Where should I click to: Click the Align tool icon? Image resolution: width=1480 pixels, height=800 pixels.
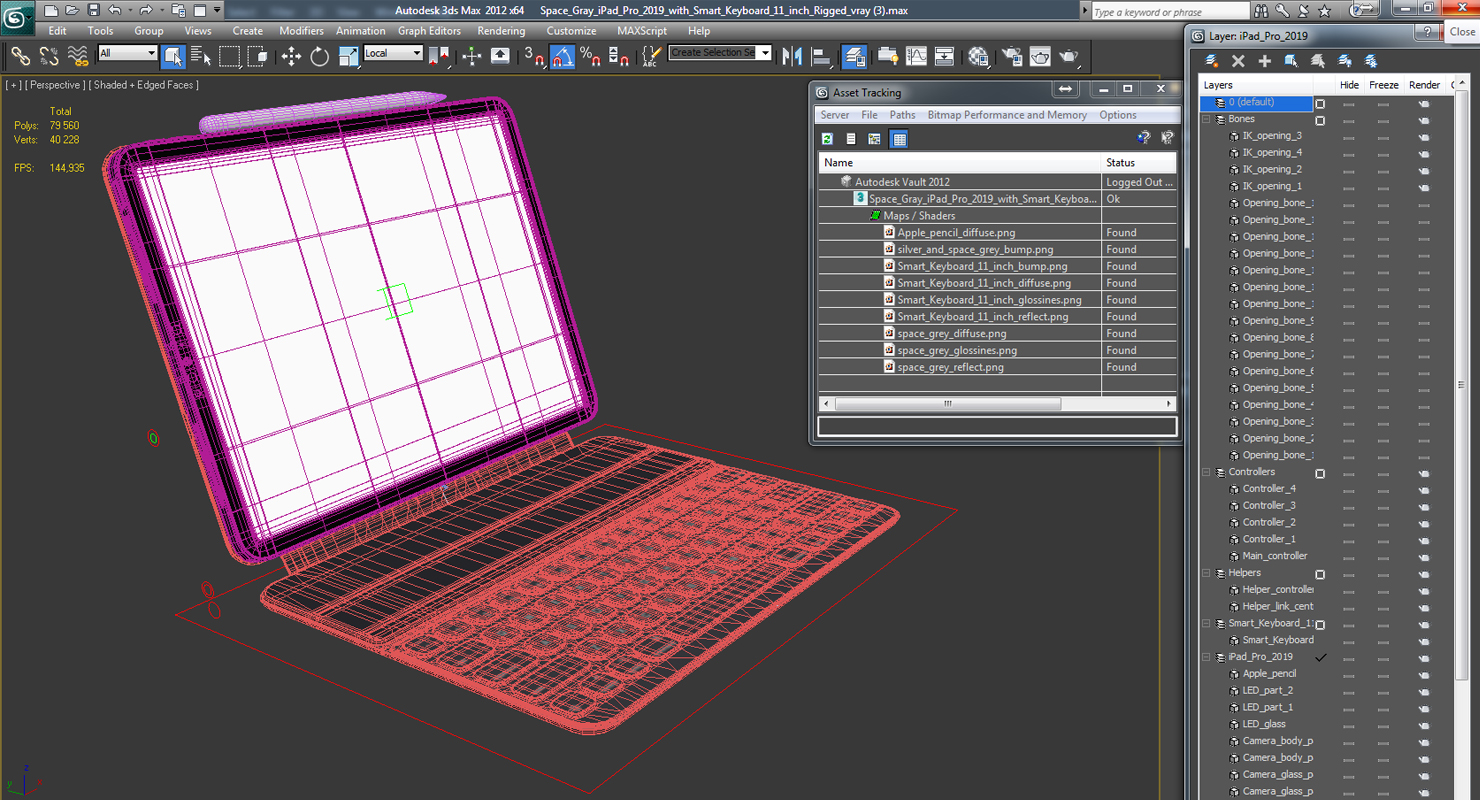[822, 56]
